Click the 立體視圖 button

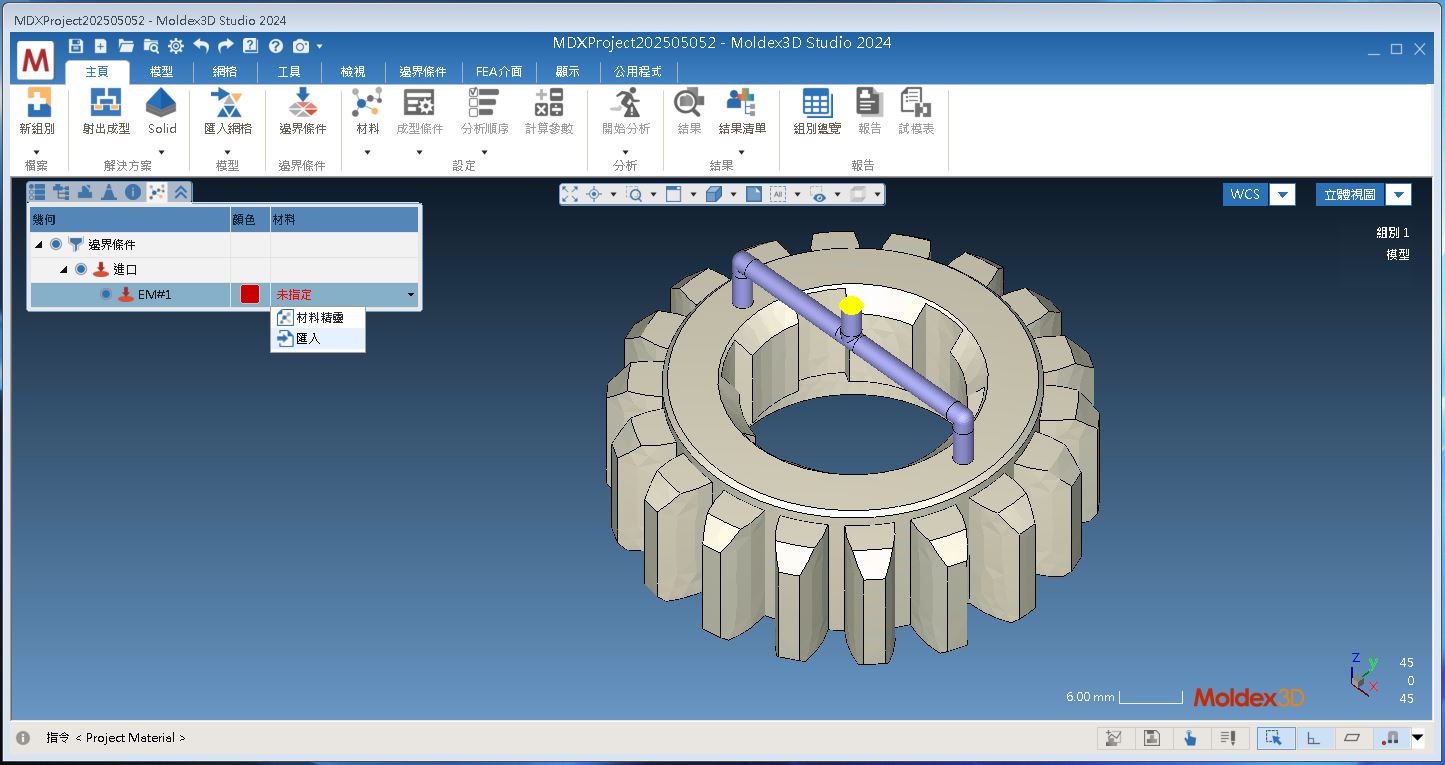tap(1350, 194)
